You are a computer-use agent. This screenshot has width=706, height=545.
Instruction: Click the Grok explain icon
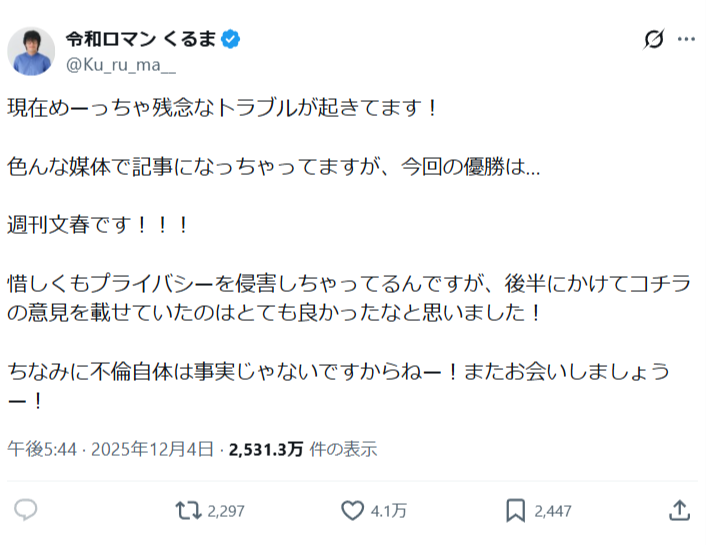click(x=653, y=40)
